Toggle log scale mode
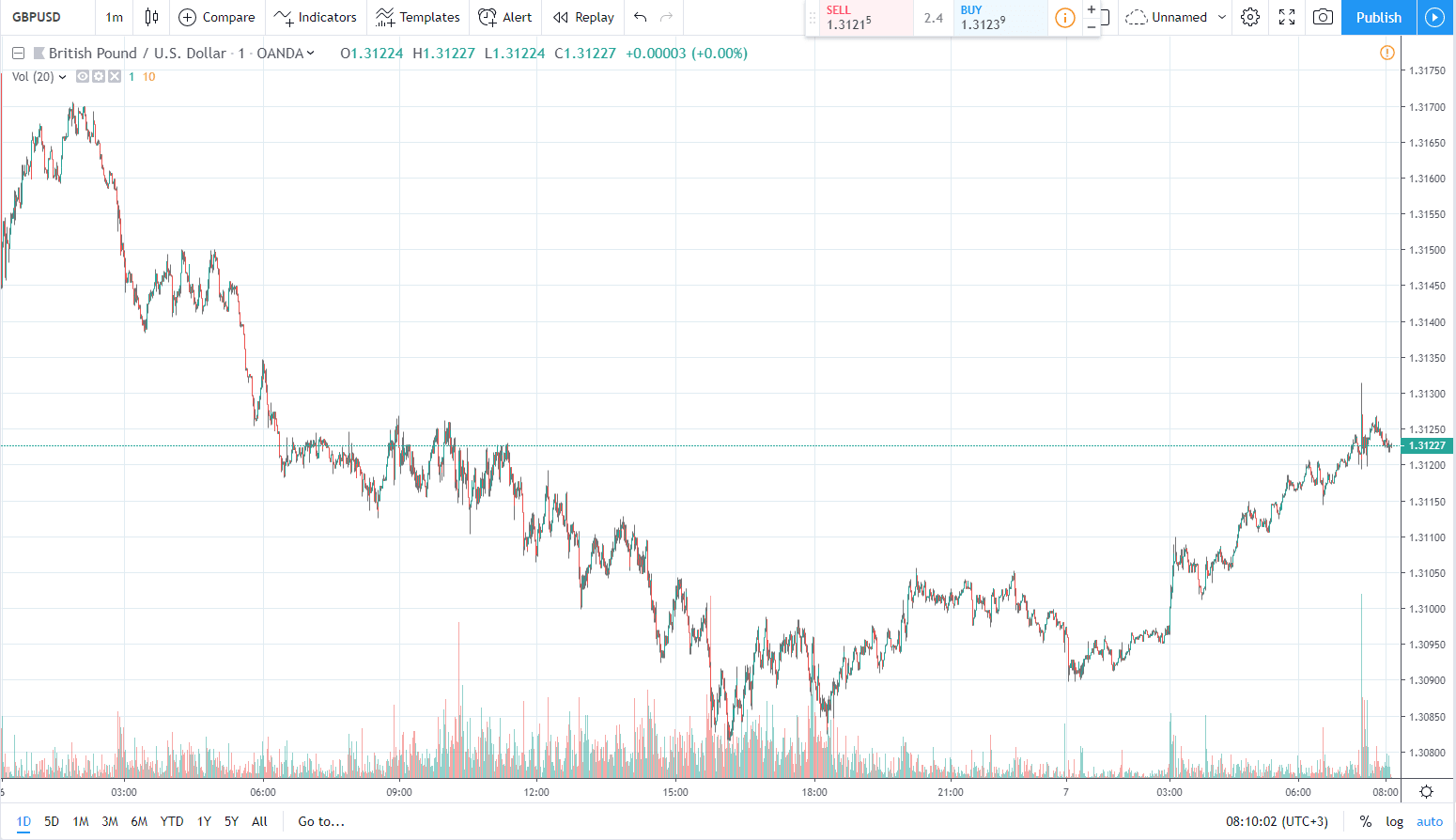This screenshot has width=1456, height=840. point(1394,821)
